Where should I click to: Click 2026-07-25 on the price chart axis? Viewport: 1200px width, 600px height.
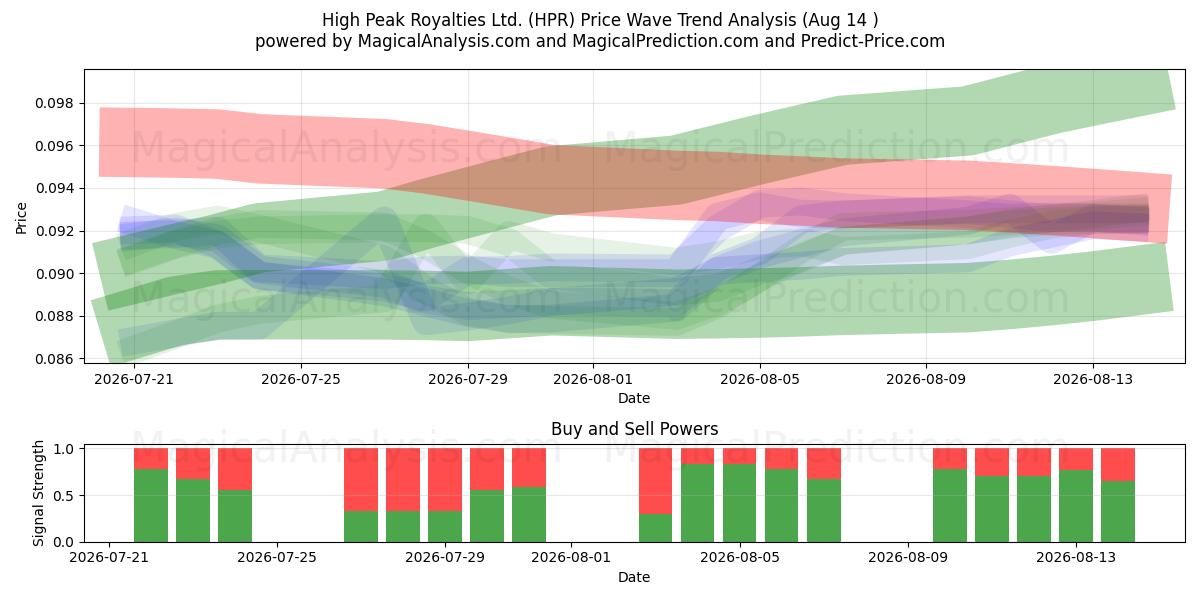302,379
